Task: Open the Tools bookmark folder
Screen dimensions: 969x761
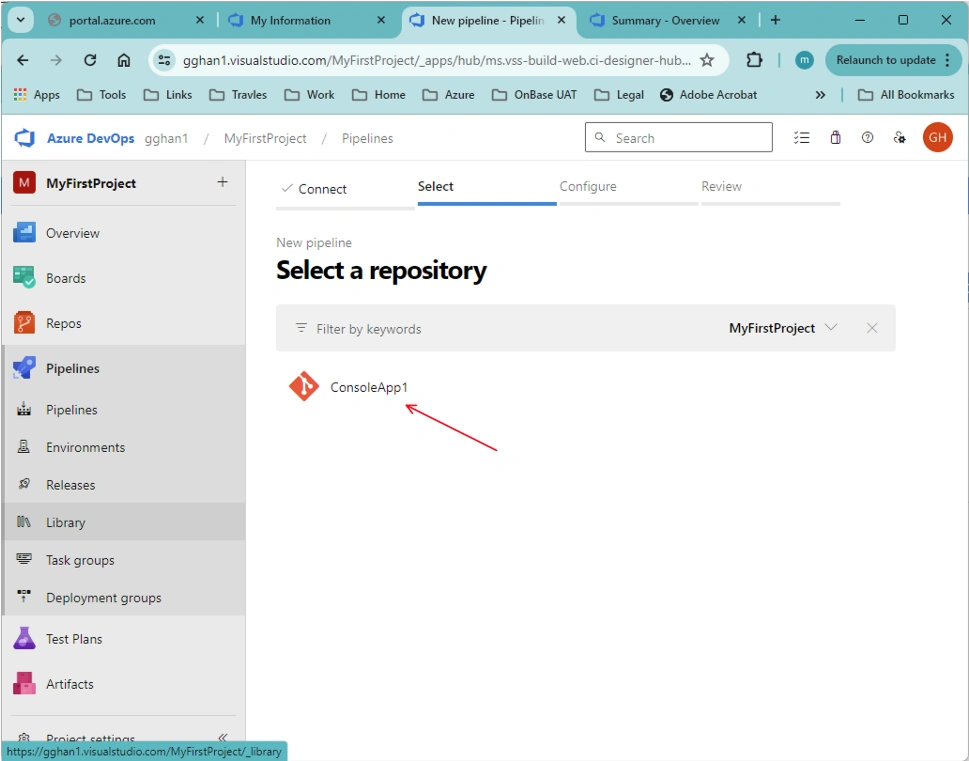Action: pos(101,95)
